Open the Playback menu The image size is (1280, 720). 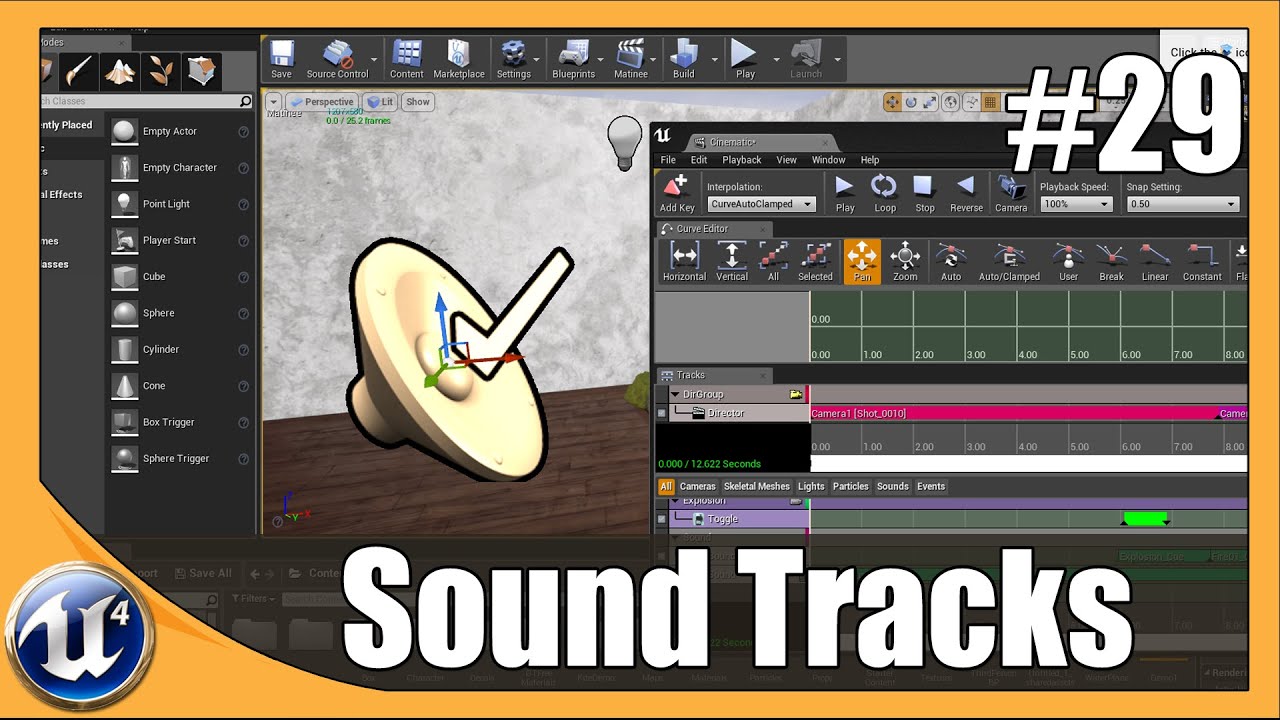click(x=742, y=160)
